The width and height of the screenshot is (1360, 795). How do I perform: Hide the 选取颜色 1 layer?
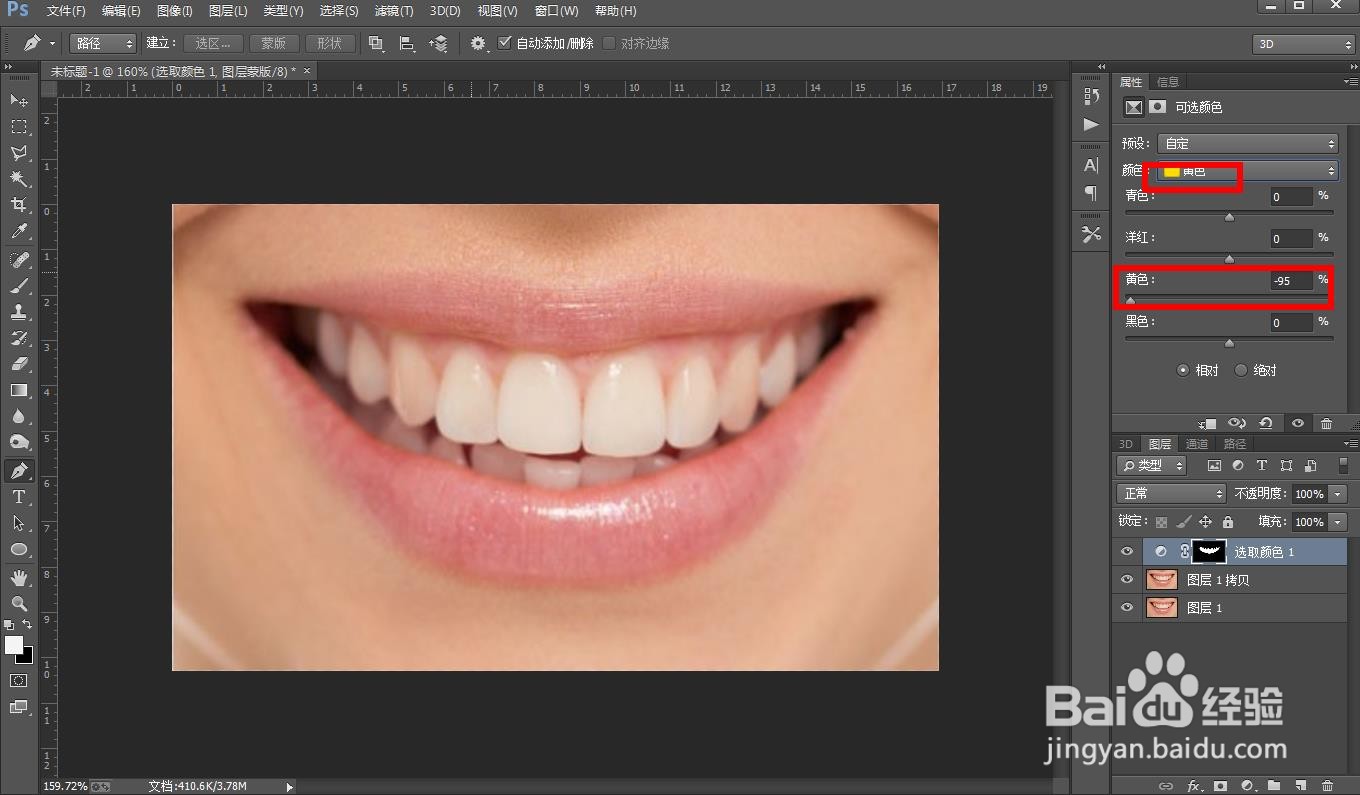[x=1127, y=552]
